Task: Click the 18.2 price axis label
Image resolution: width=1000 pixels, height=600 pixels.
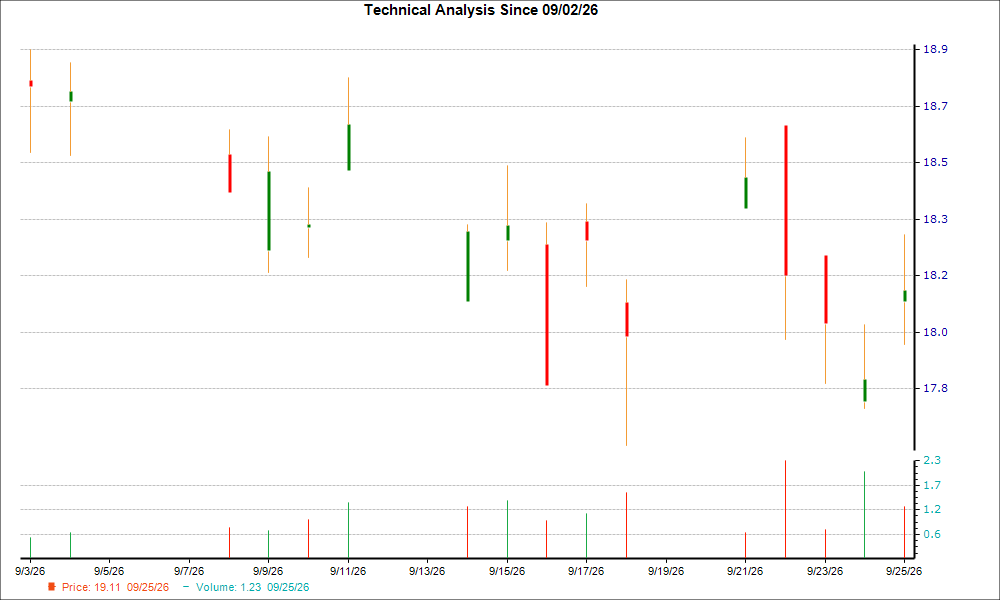Action: pyautogui.click(x=935, y=275)
